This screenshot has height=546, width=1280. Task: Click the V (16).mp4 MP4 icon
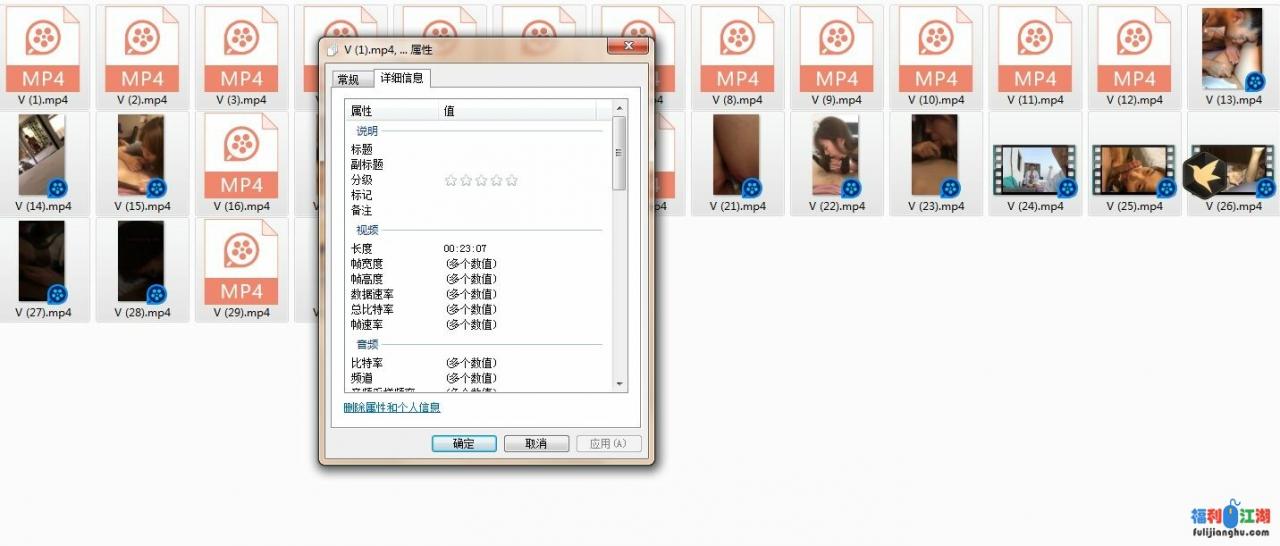(x=241, y=156)
